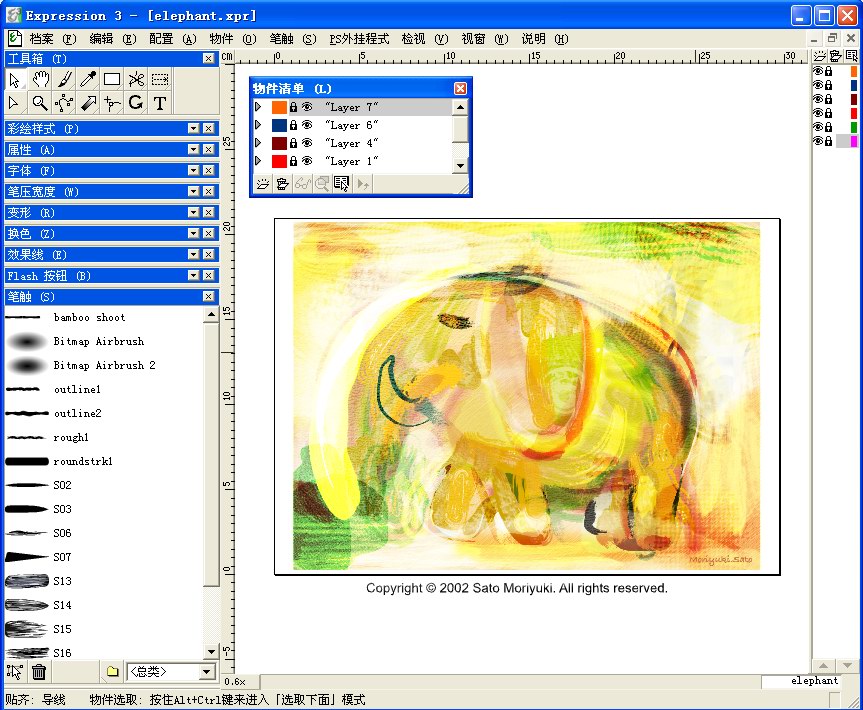Select the paintbrush tool
The height and width of the screenshot is (710, 863).
64,79
